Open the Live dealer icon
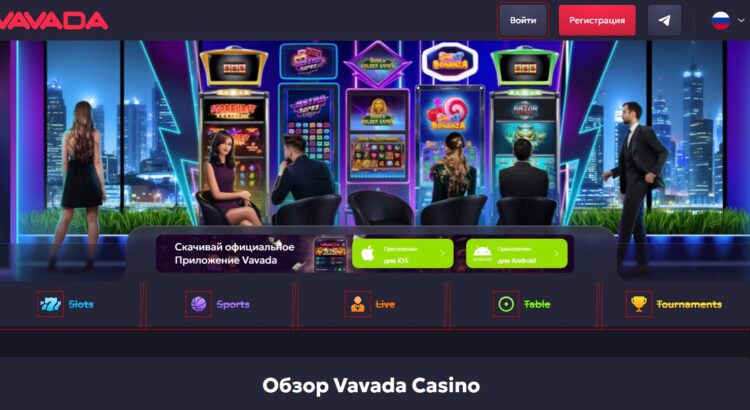This screenshot has width=750, height=410. coord(357,304)
